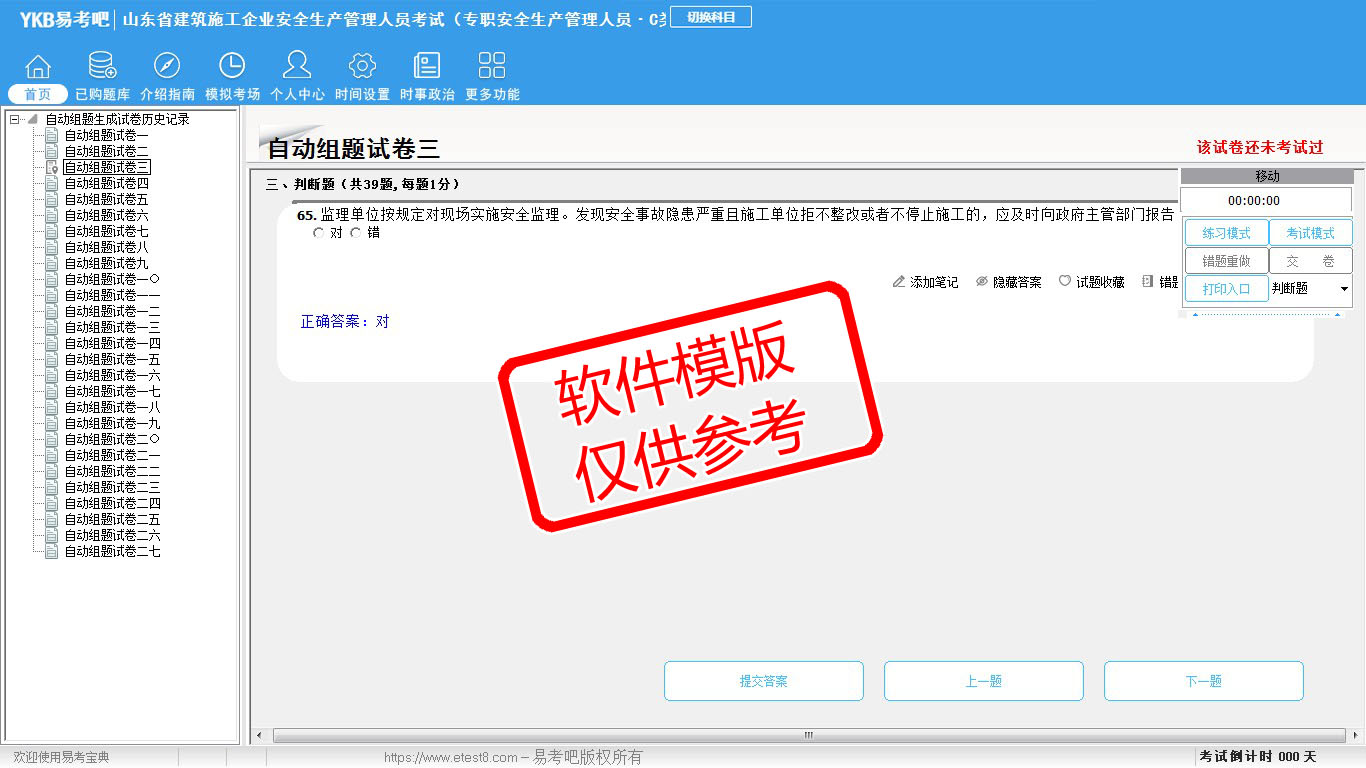Switch to 考试模式 tab
The height and width of the screenshot is (768, 1366).
point(1310,233)
